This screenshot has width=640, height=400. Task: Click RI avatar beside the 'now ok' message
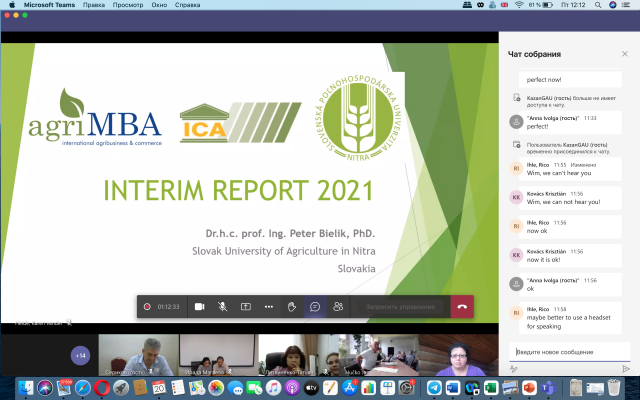[x=516, y=226]
